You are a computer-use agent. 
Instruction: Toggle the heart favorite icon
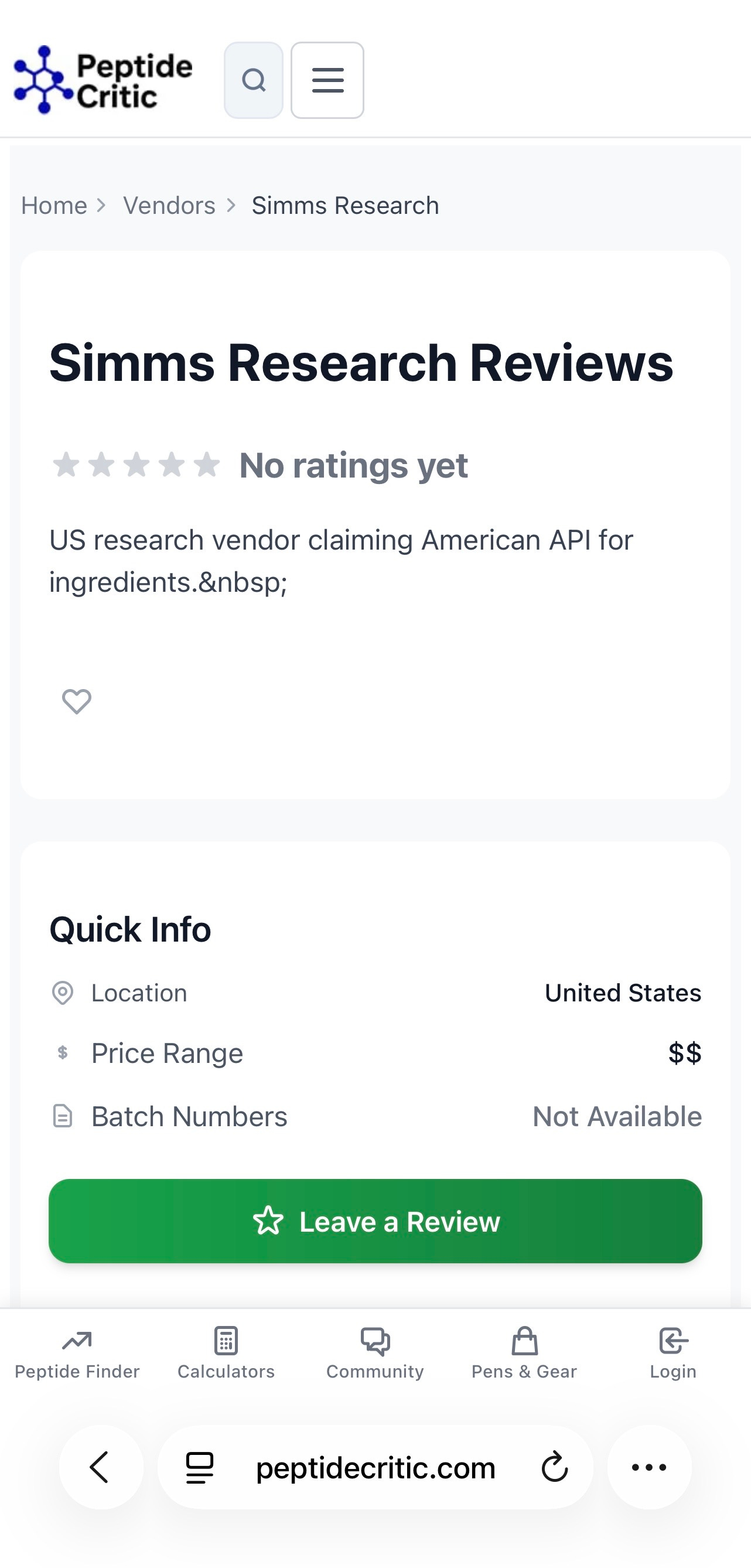click(77, 701)
